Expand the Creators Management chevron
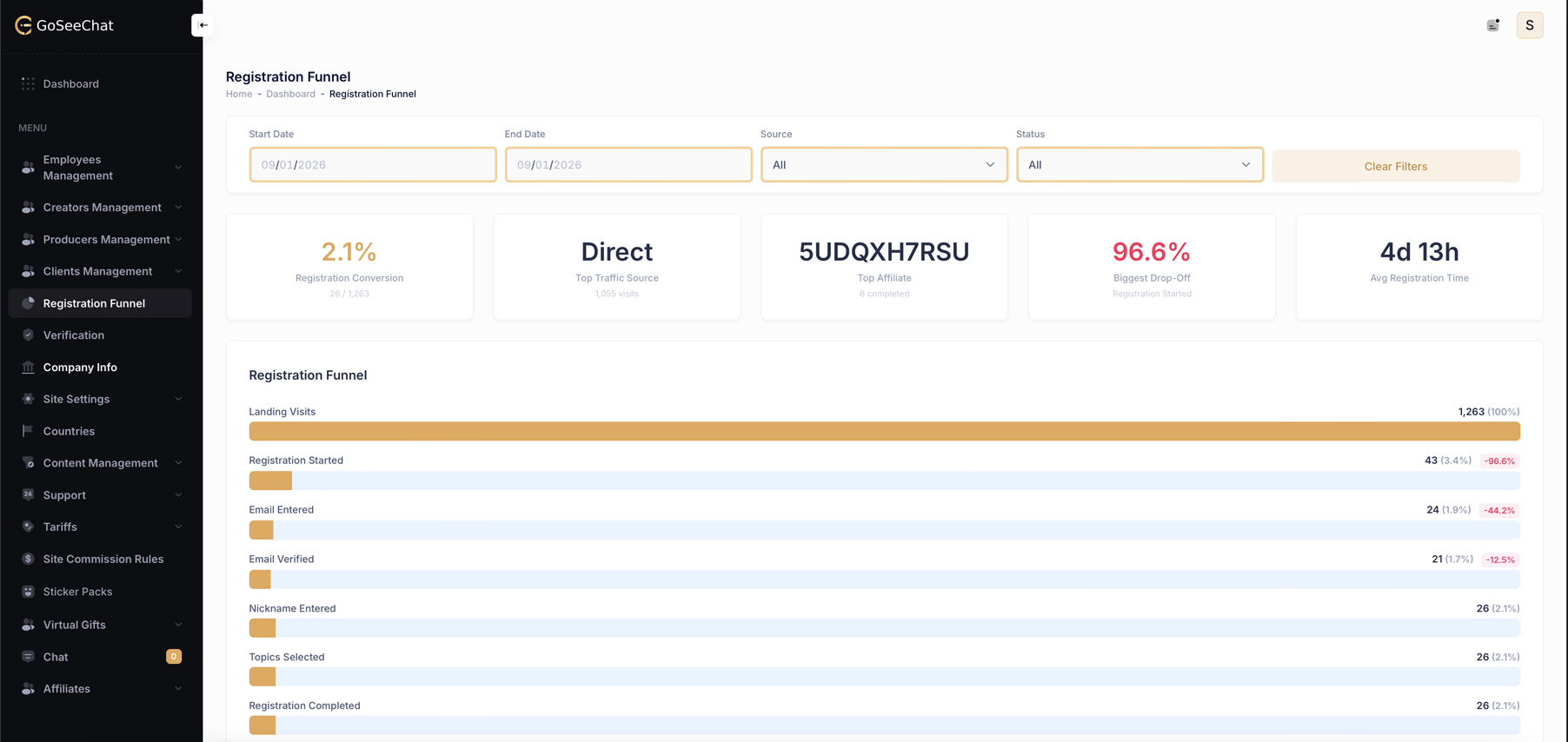Image resolution: width=1568 pixels, height=742 pixels. [x=178, y=208]
